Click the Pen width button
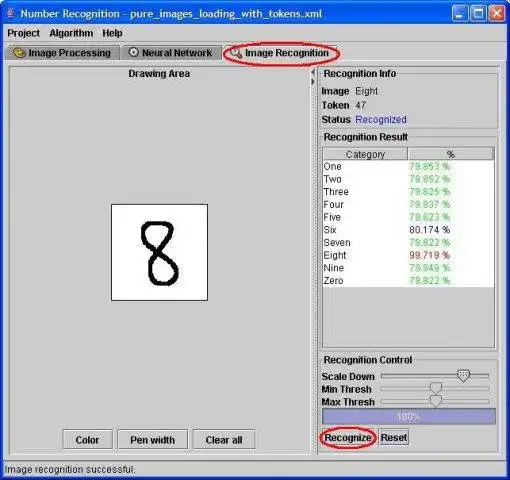 pyautogui.click(x=153, y=440)
